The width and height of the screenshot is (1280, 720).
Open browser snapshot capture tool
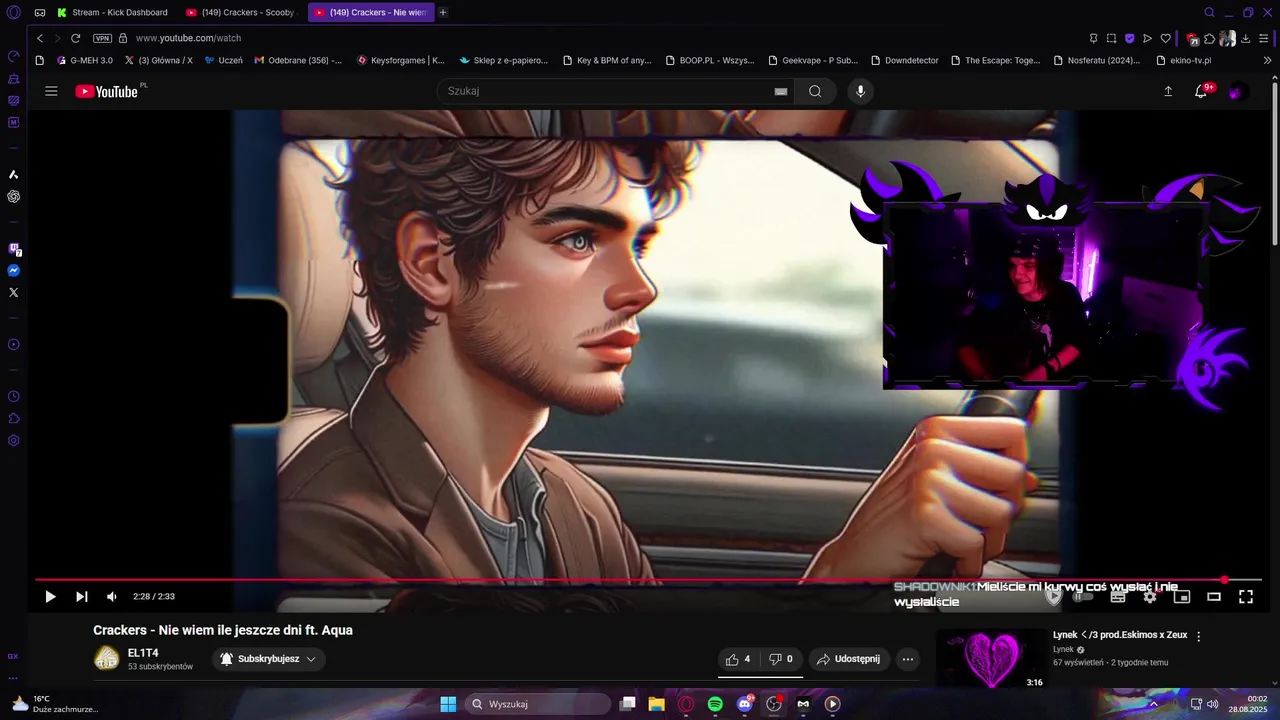[1111, 38]
